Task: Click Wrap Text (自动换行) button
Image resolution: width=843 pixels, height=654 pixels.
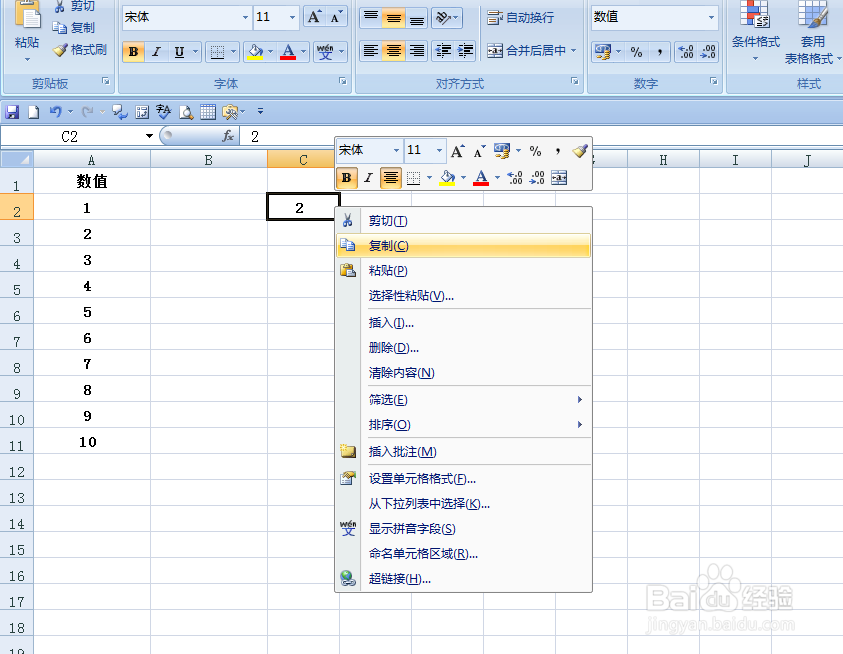Action: [x=520, y=18]
